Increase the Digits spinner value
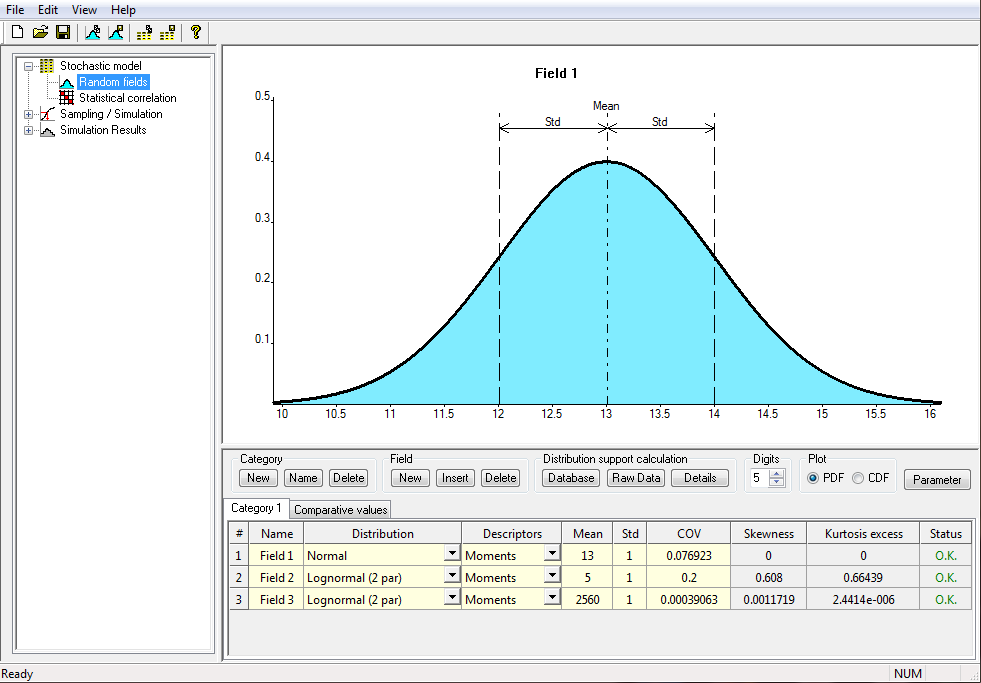981x683 pixels. point(777,473)
